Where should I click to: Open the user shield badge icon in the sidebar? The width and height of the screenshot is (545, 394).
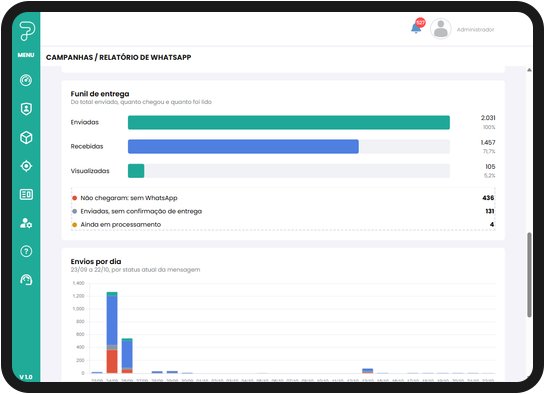point(26,109)
